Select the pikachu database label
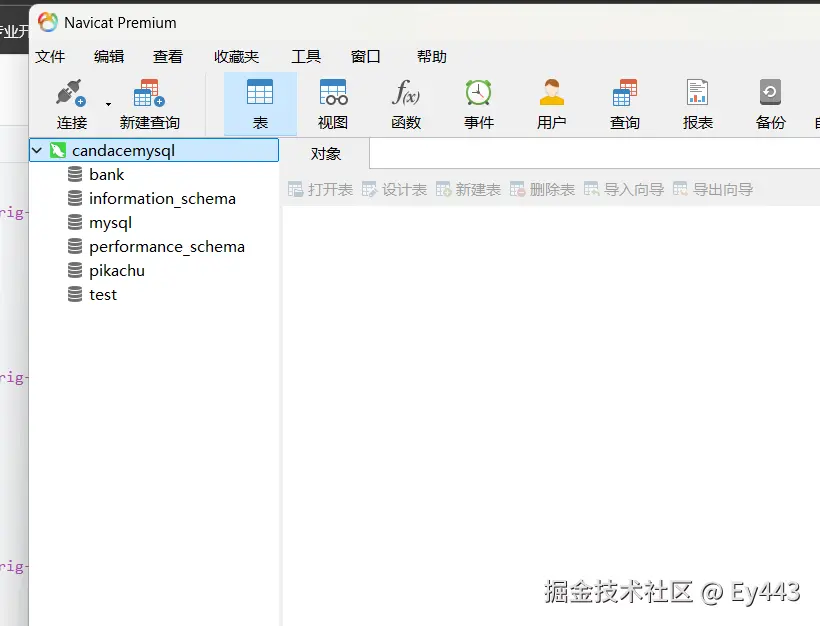The image size is (820, 626). [x=117, y=271]
